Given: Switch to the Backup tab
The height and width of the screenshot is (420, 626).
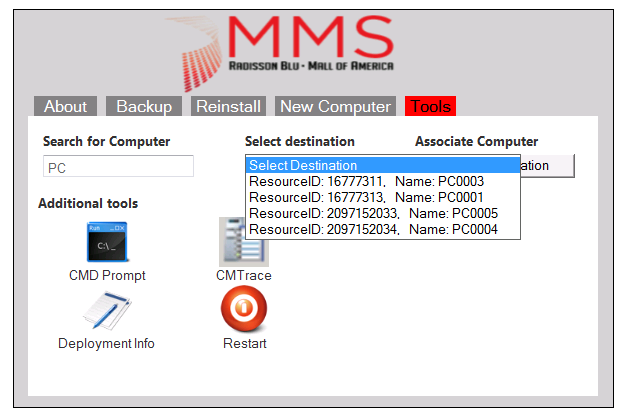Looking at the screenshot, I should (x=144, y=106).
